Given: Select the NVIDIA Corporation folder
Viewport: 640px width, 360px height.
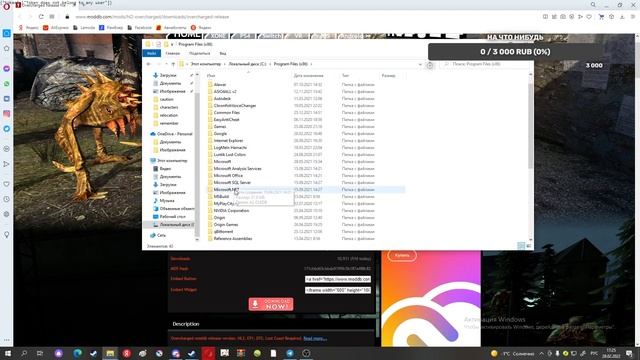Looking at the screenshot, I should coord(231,211).
